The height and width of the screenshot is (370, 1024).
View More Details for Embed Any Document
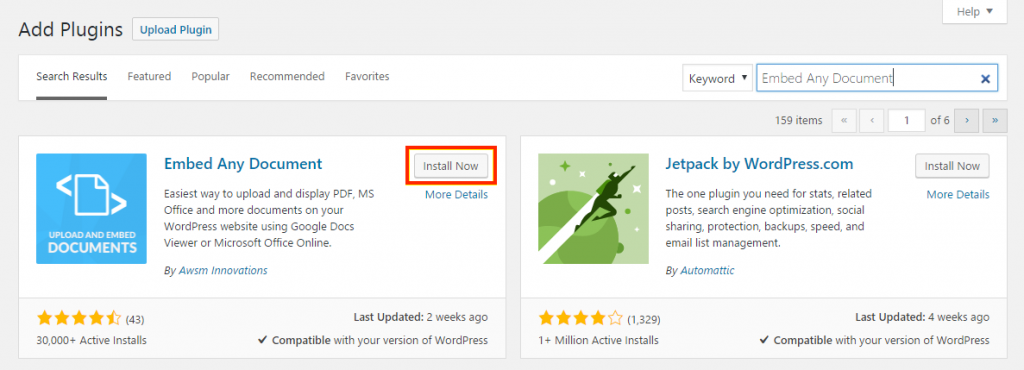[456, 194]
